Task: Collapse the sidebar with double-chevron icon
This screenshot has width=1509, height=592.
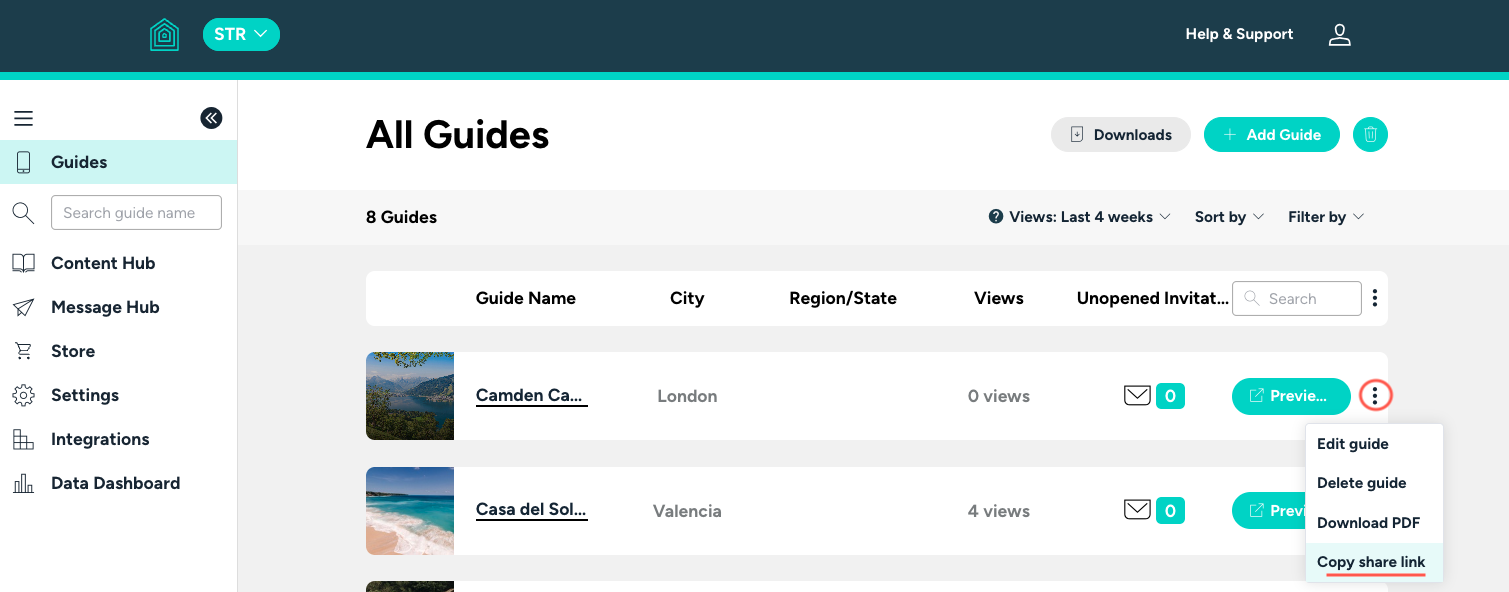Action: point(211,118)
